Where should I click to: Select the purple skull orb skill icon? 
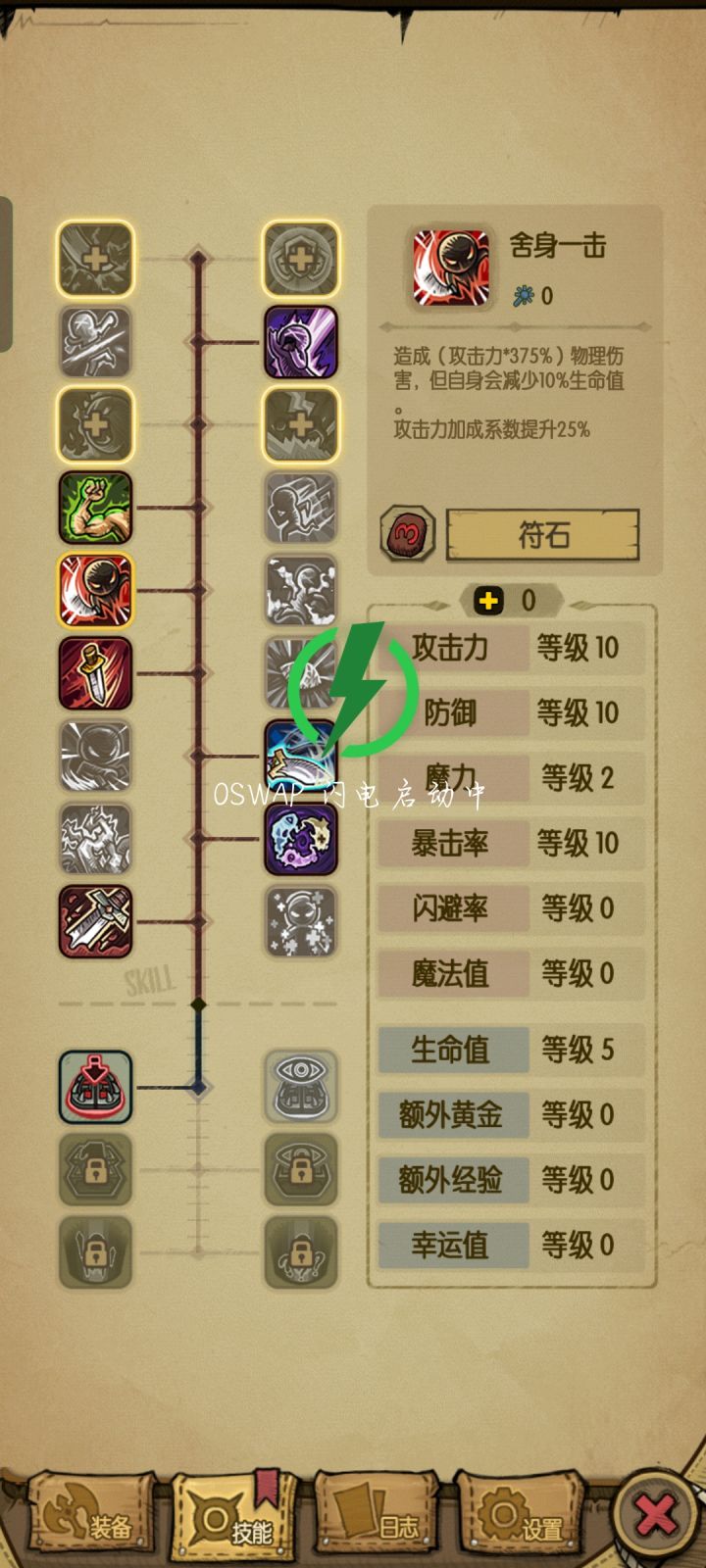point(301,839)
